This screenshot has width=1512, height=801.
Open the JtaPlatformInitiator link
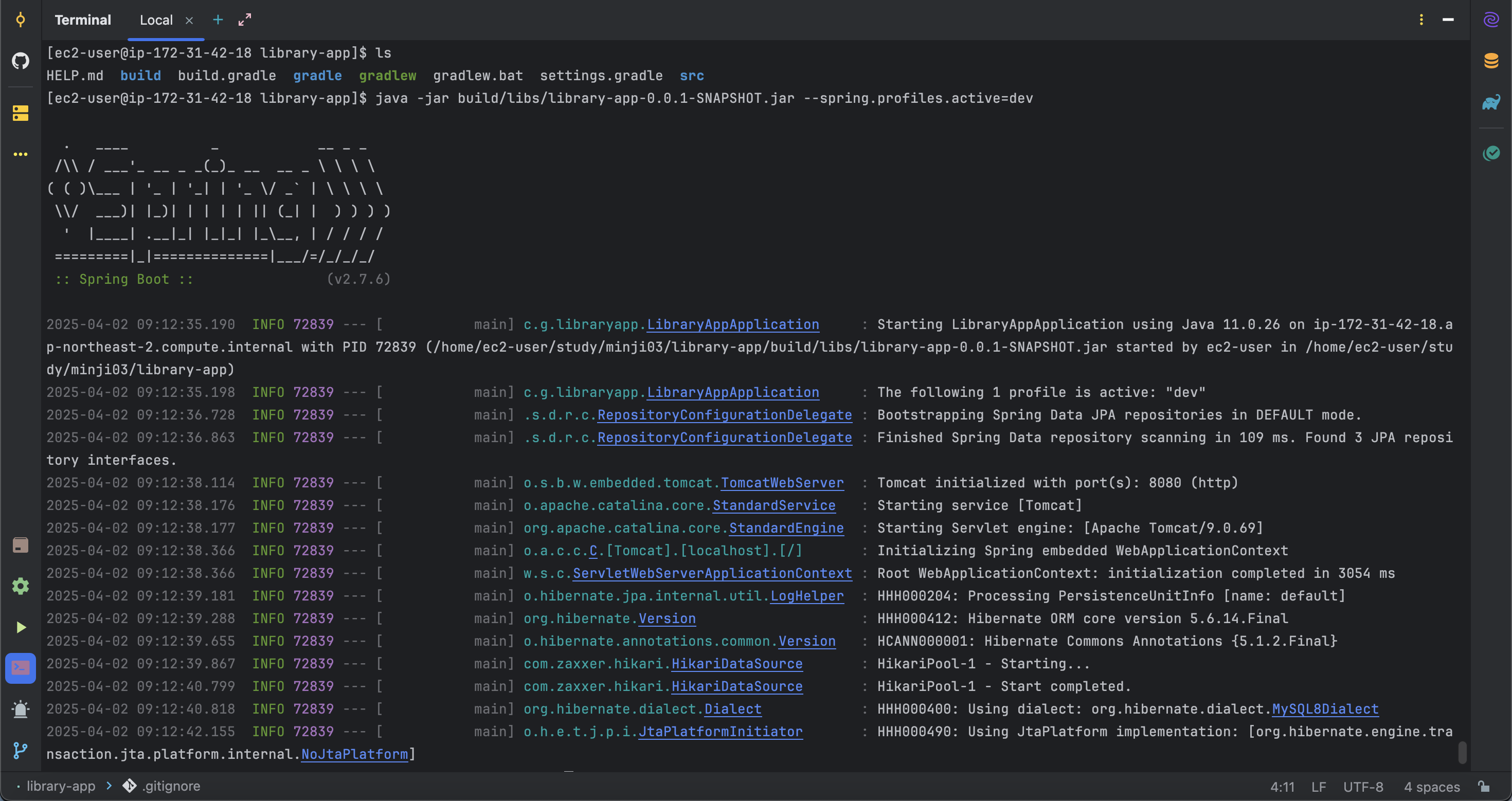click(720, 732)
